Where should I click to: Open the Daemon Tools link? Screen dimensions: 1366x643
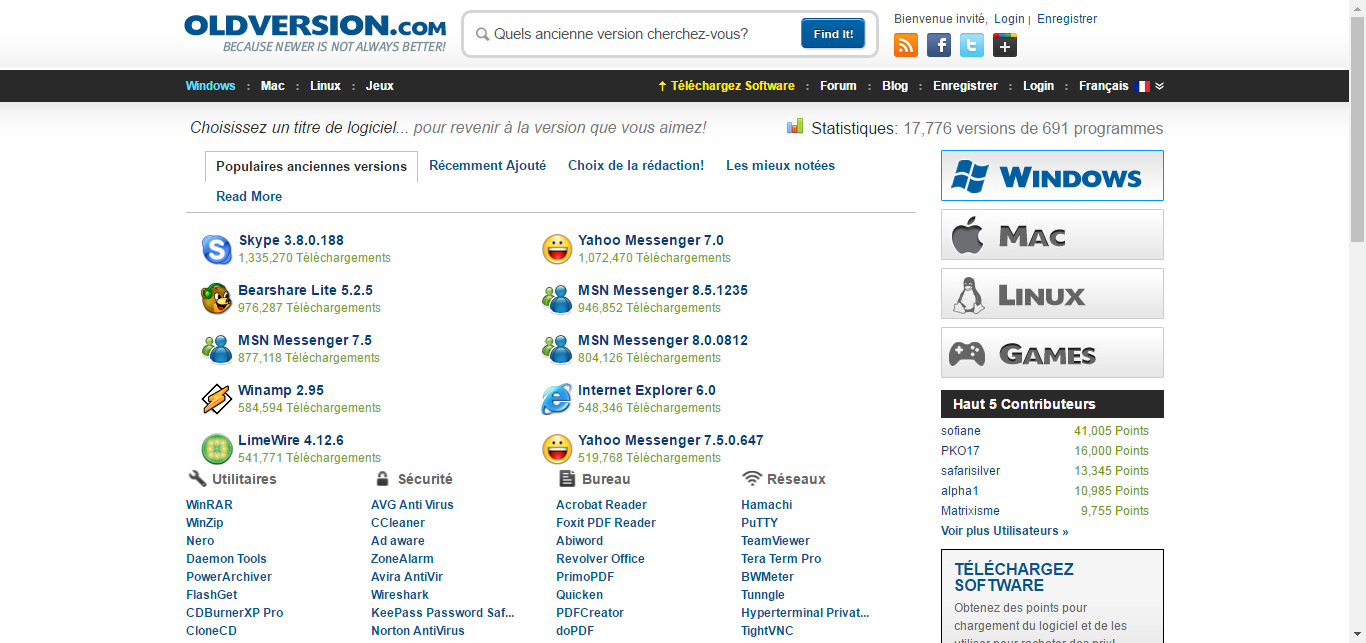(x=226, y=559)
